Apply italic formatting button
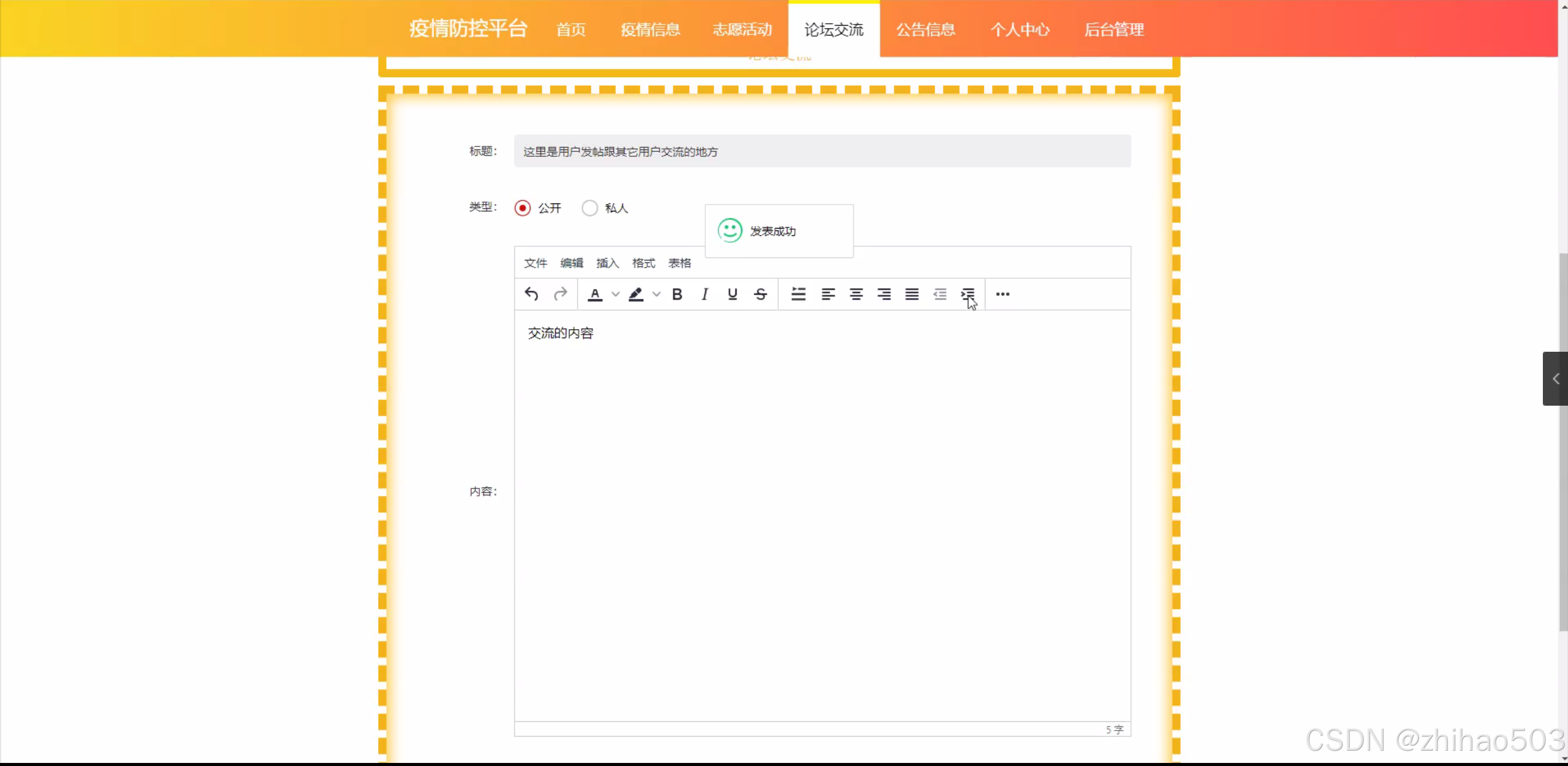 [705, 294]
